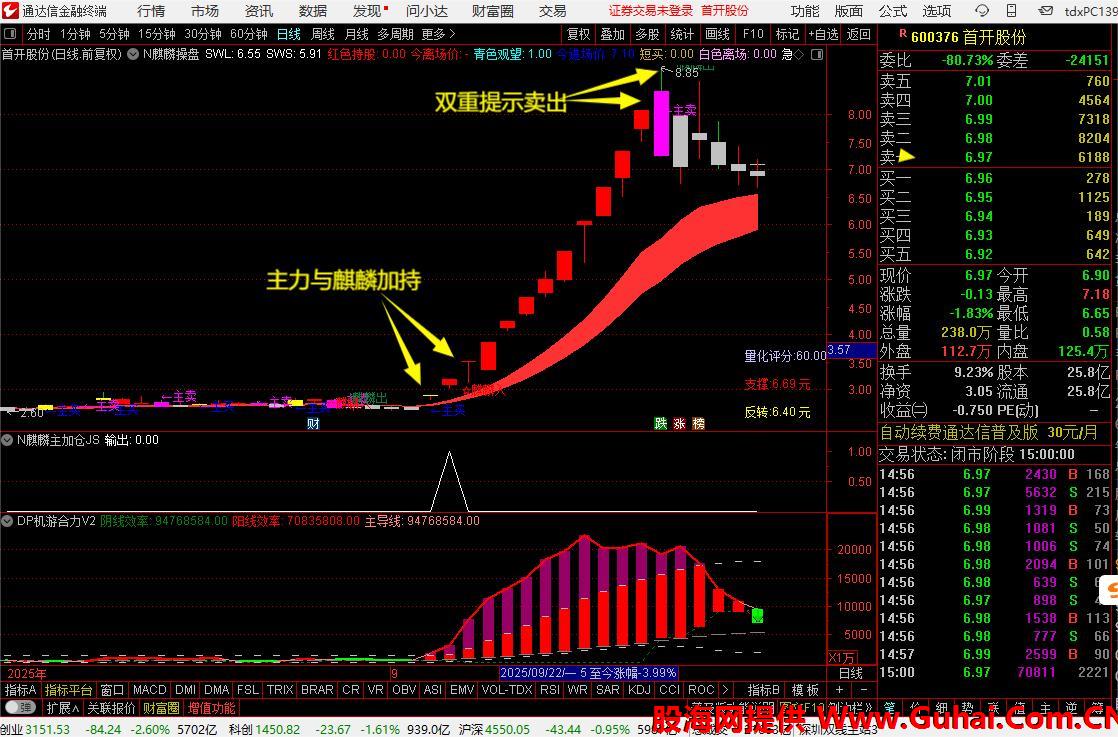
Task: Select the MACD indicator tab
Action: 150,689
